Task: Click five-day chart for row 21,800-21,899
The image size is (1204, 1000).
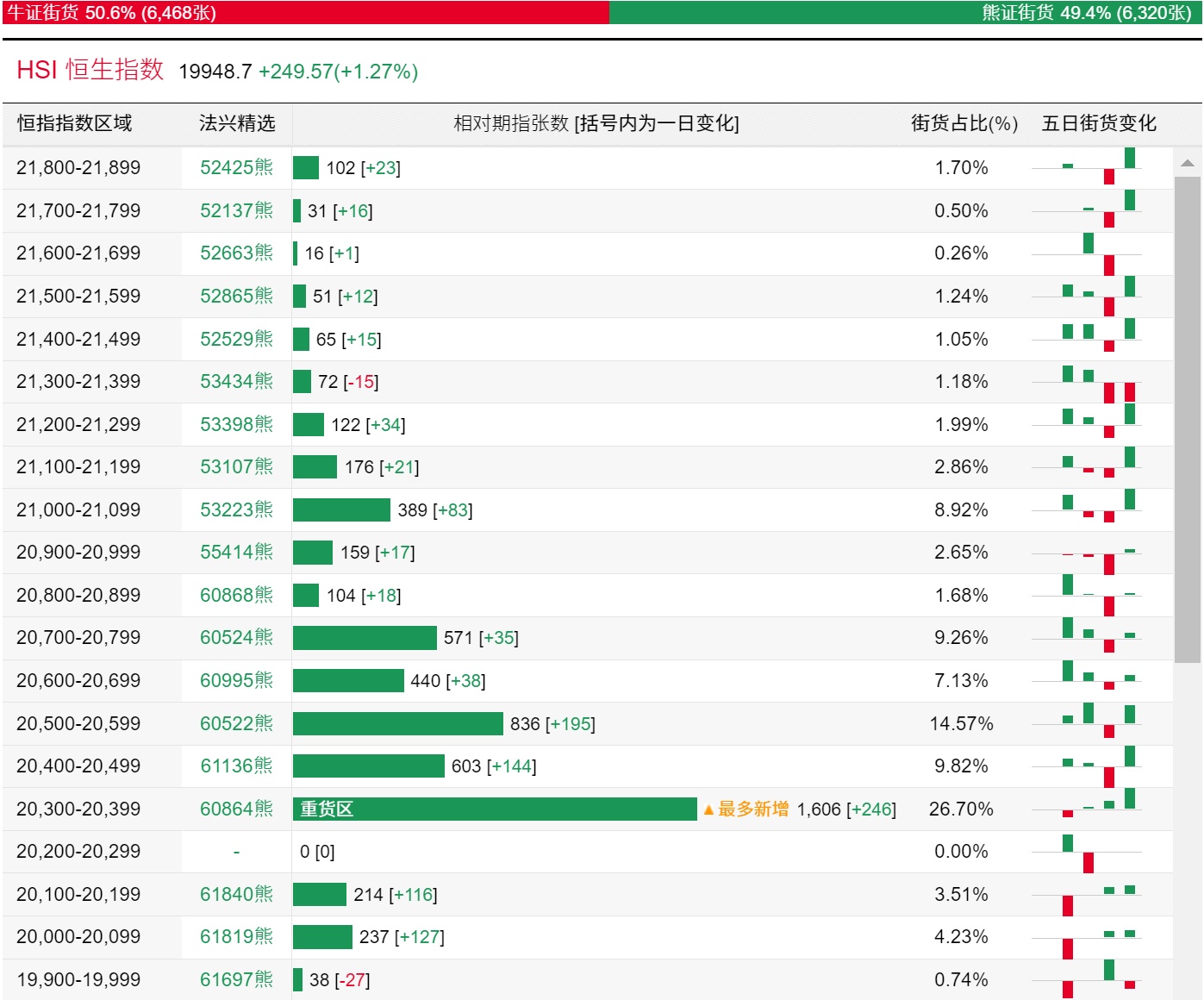Action: pyautogui.click(x=1087, y=167)
